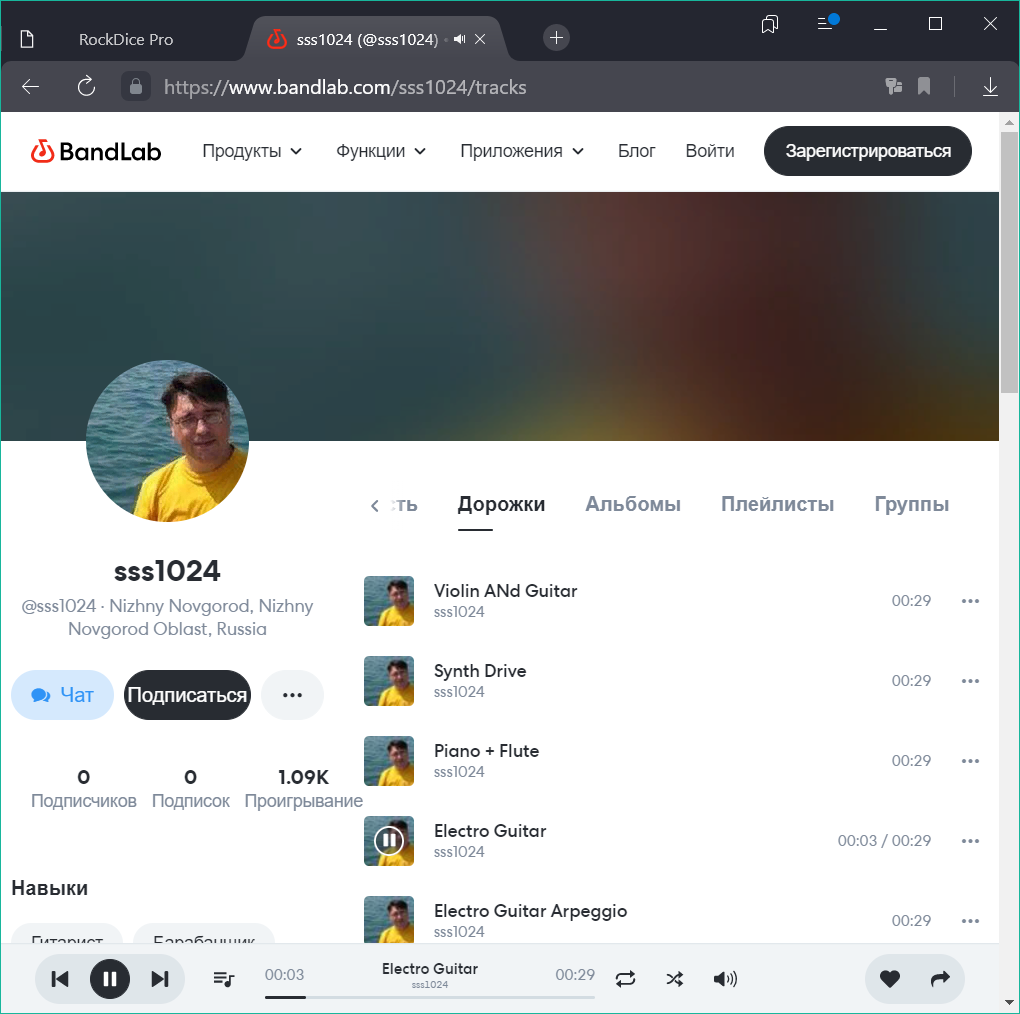The image size is (1020, 1014).
Task: Pause playback in the bottom player
Action: coord(110,979)
